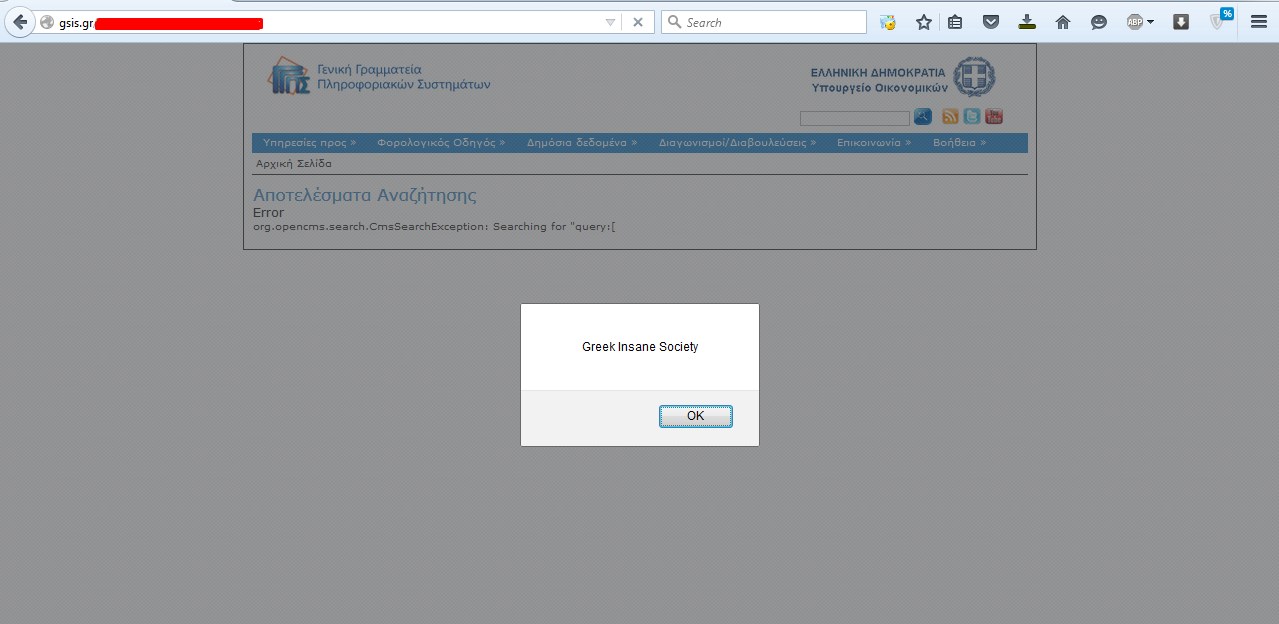Expand the Υπηρεσίες προς menu

click(x=309, y=143)
